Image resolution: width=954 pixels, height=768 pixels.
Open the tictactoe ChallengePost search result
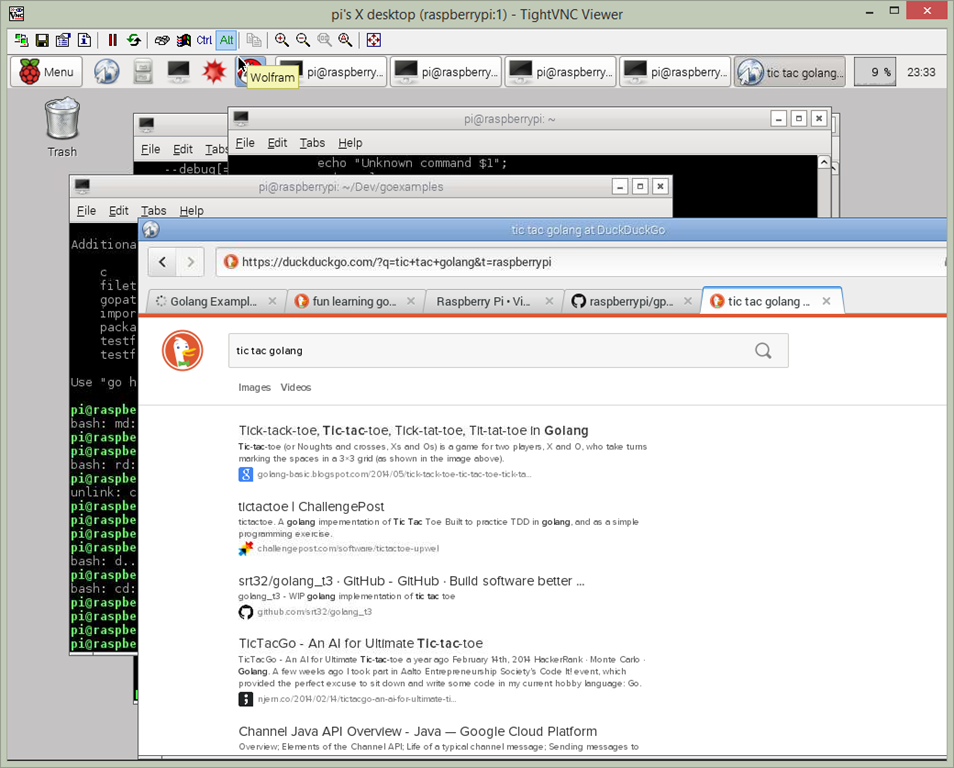pos(311,506)
